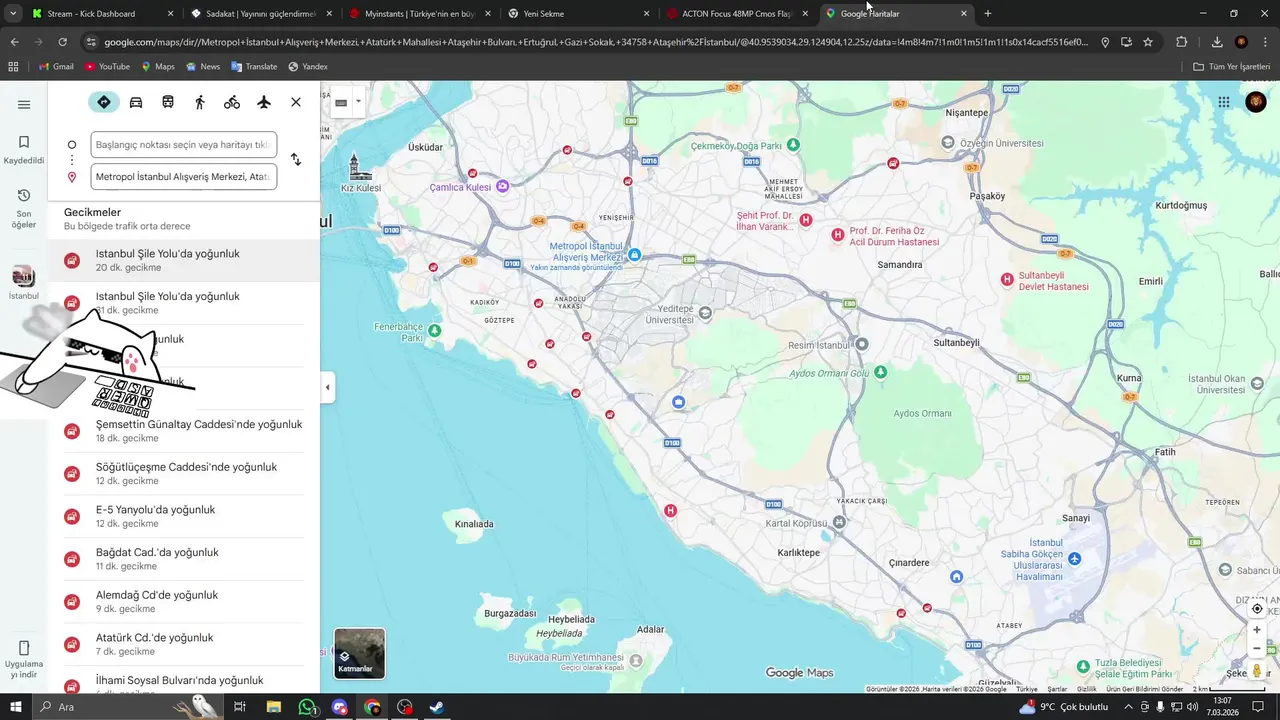The image size is (1280, 720).
Task: Select Bağdat Cad.'da yoğunluk
Action: 184,559
